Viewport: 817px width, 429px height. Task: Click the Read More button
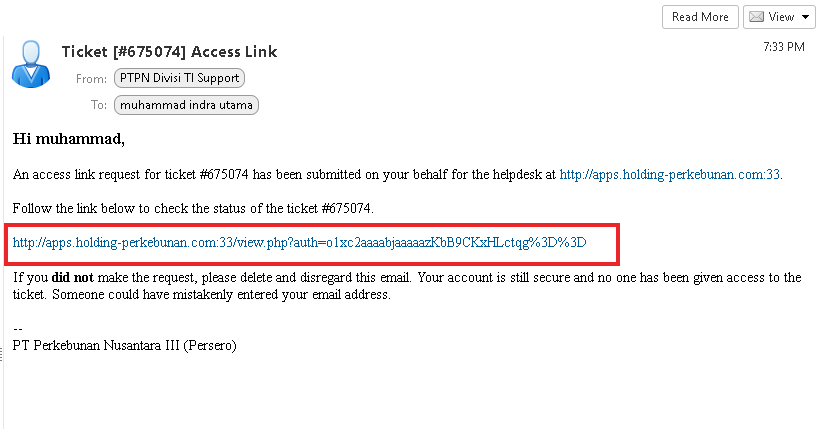point(700,17)
